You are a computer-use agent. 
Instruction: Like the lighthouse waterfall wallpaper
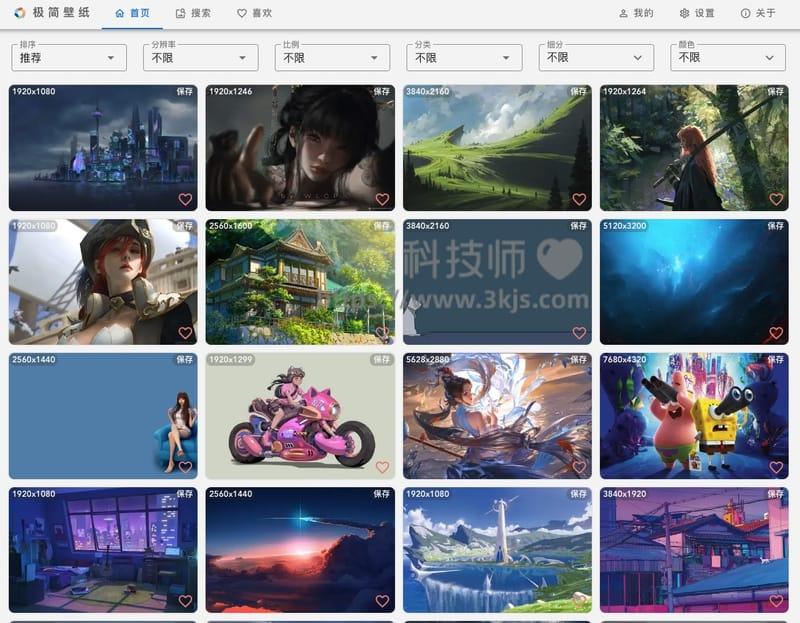tap(579, 601)
